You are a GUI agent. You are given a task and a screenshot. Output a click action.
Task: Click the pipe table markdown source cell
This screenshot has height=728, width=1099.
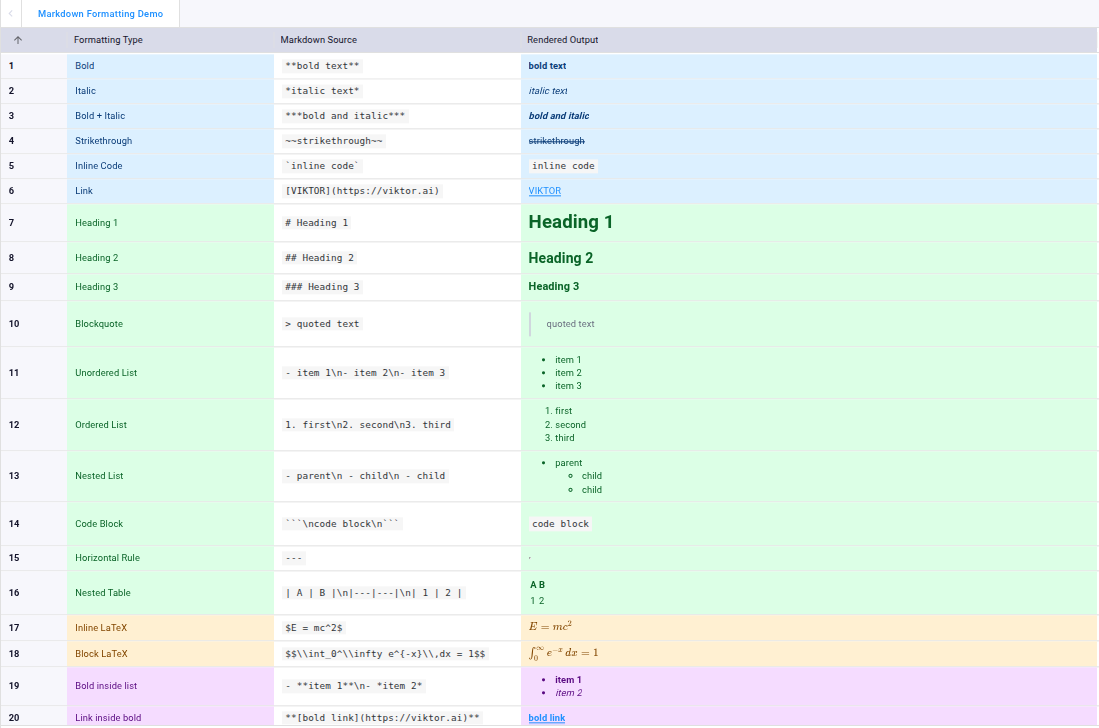click(x=397, y=593)
